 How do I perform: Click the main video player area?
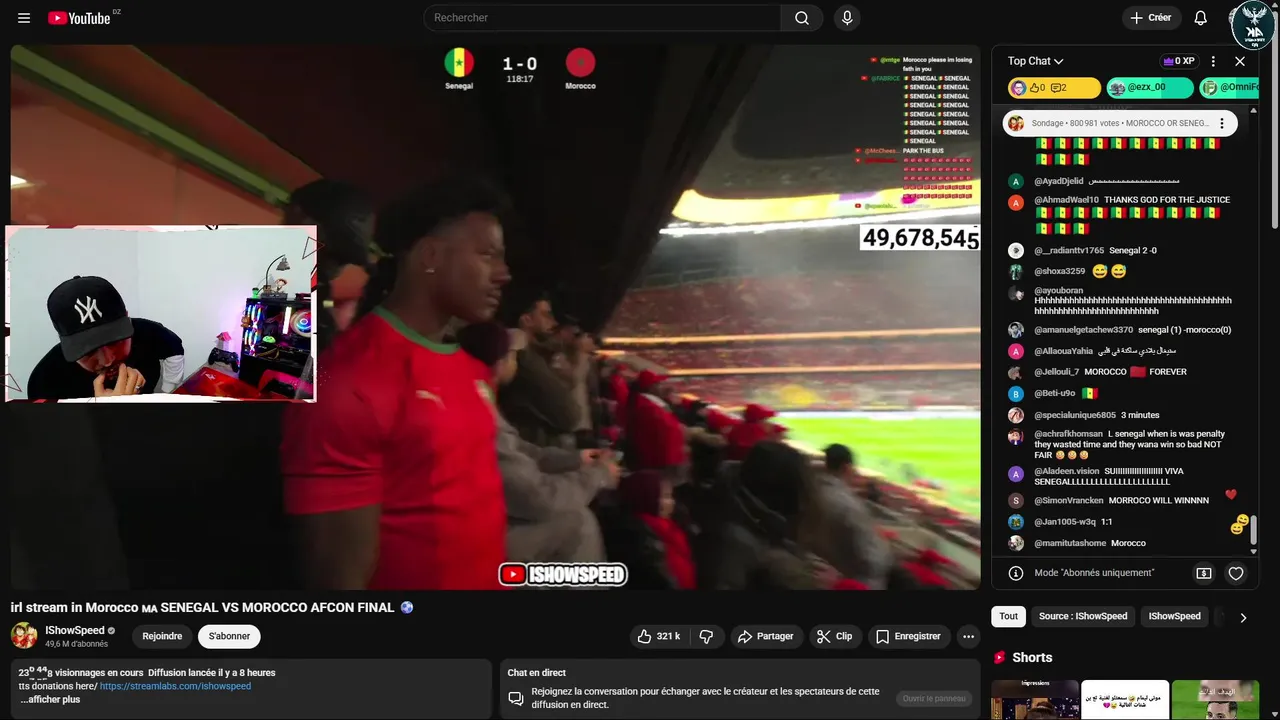[x=495, y=317]
